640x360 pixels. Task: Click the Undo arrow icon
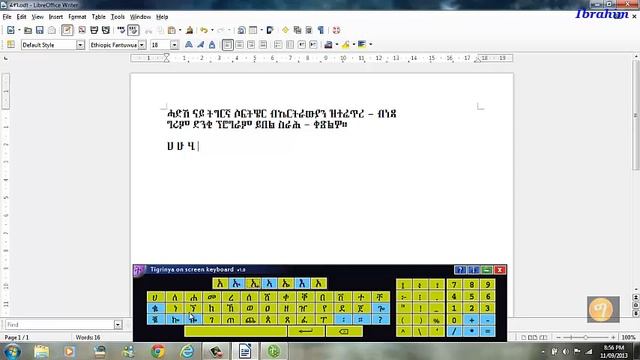(x=204, y=30)
